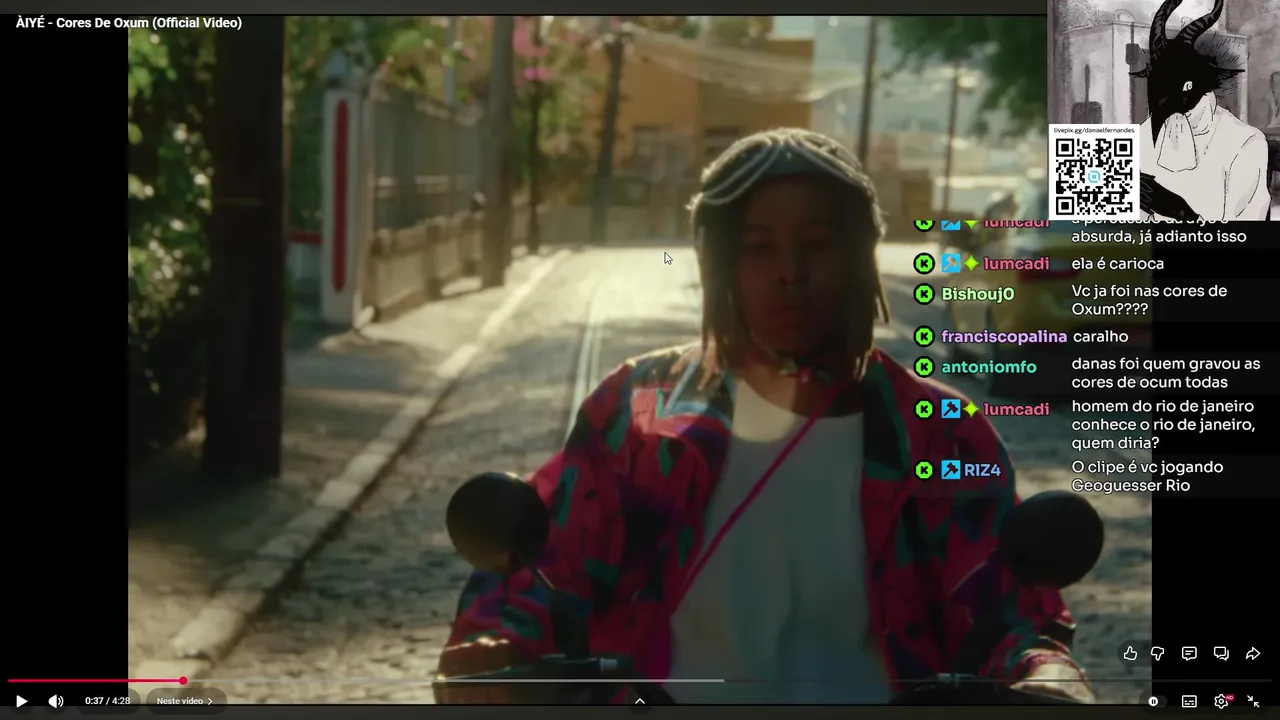Image resolution: width=1280 pixels, height=720 pixels.
Task: Click message "danas foi quem gravou as cores"
Action: tap(1166, 373)
